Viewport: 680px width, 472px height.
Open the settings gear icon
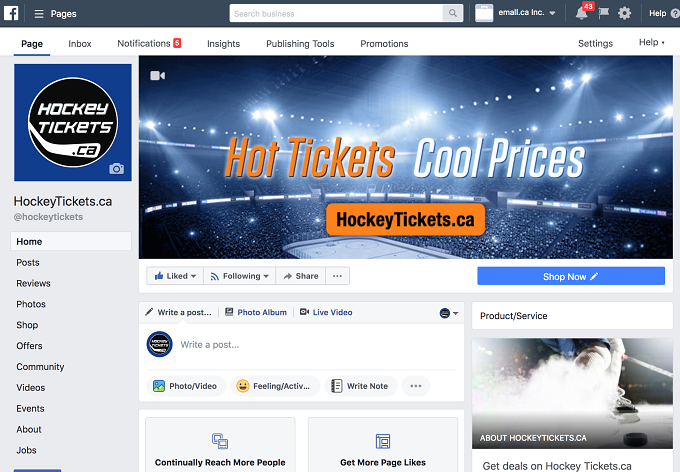[624, 13]
